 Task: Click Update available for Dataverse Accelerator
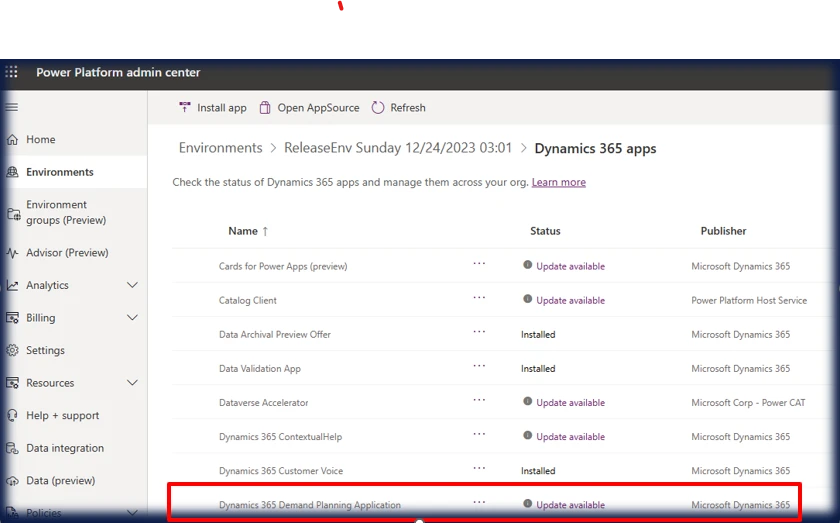(571, 403)
